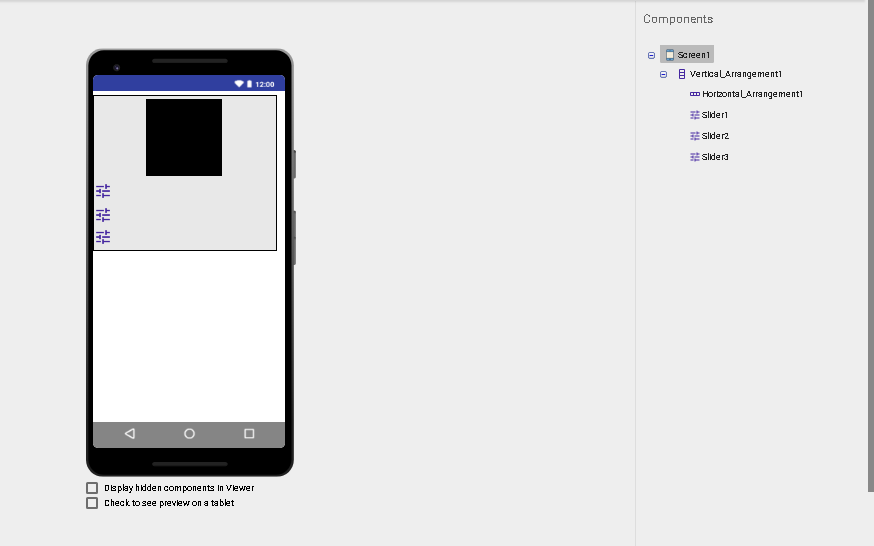
Task: Click the Slider3 icon in tree
Action: coord(695,157)
